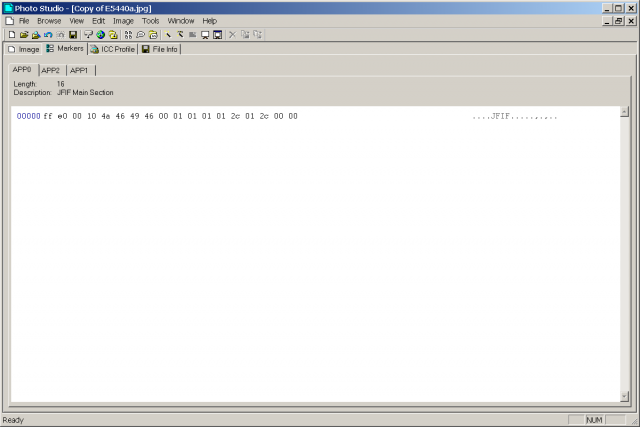Click the hex offset 00000 line
Viewport: 640px width, 427px height.
[x=157, y=116]
